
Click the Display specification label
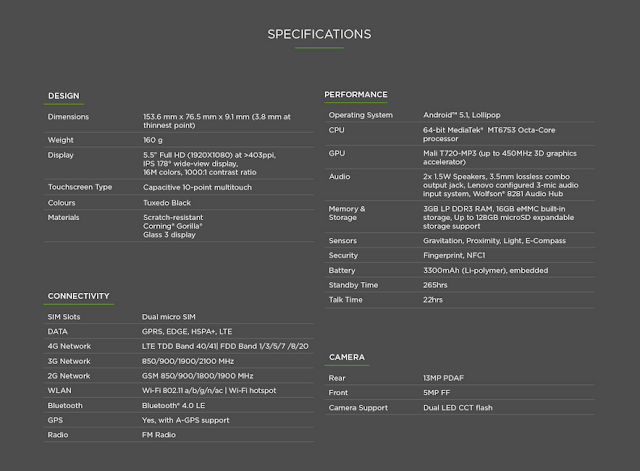(60, 155)
